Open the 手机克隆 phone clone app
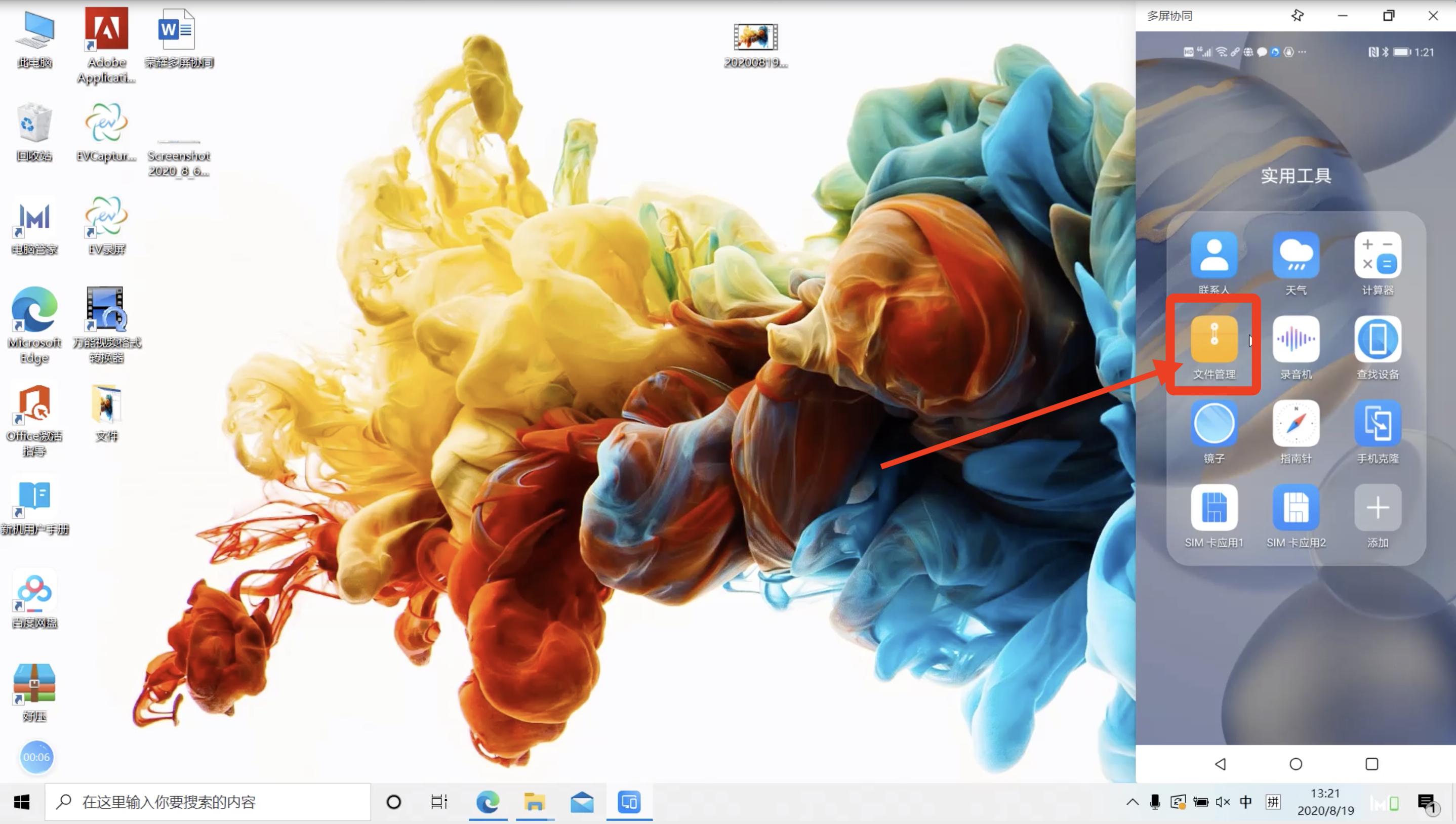The width and height of the screenshot is (1456, 824). [x=1377, y=423]
